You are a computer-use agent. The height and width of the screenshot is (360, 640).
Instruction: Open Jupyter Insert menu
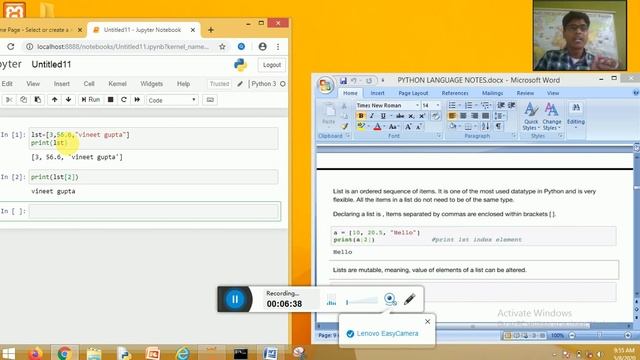point(62,84)
